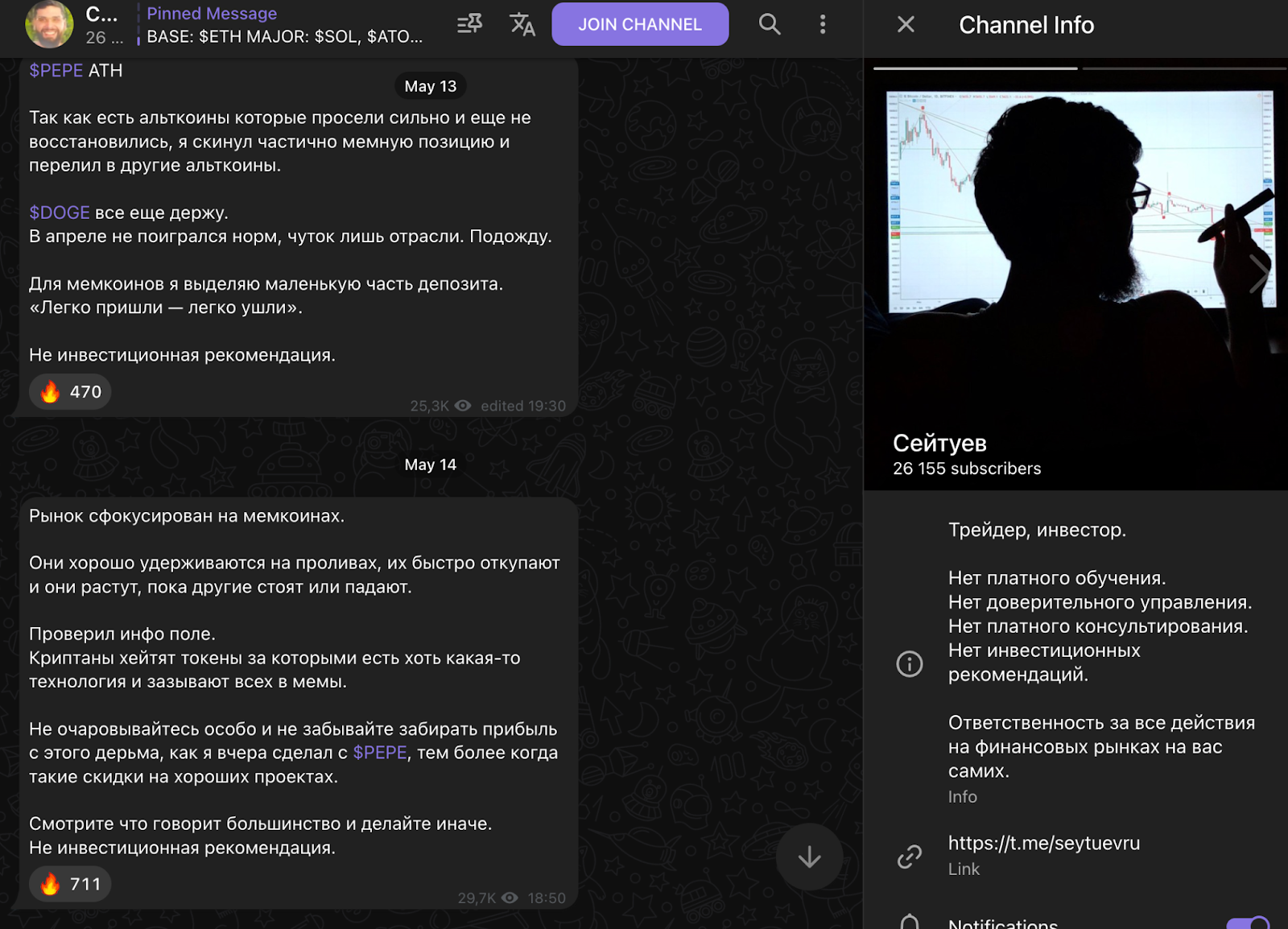Screen dimensions: 1288x929
Task: Select the second photo indicator segment
Action: click(1183, 68)
